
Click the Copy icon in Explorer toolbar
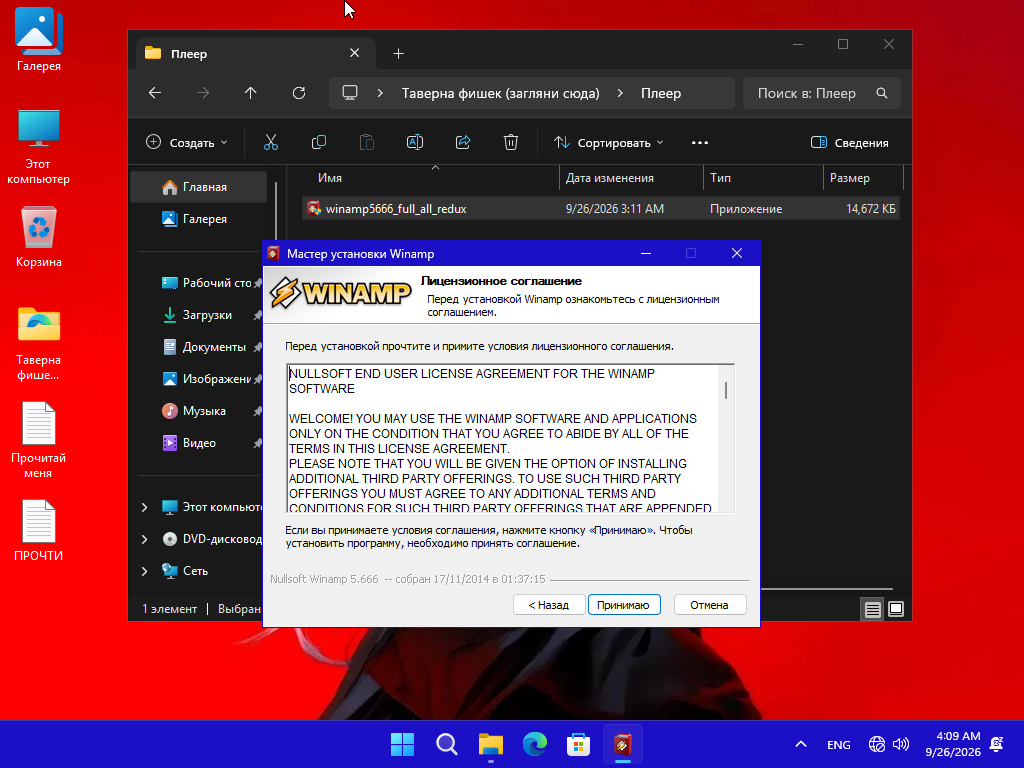pos(319,142)
